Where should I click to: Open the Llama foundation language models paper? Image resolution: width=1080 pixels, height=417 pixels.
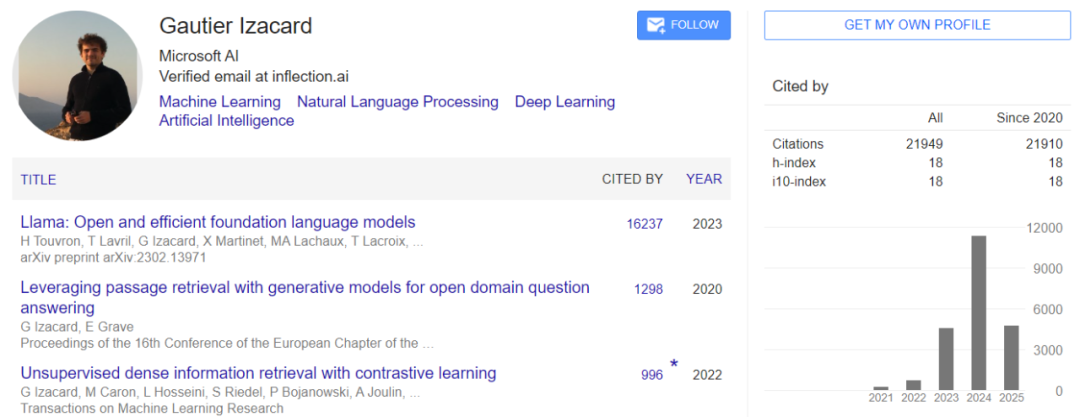tap(217, 222)
